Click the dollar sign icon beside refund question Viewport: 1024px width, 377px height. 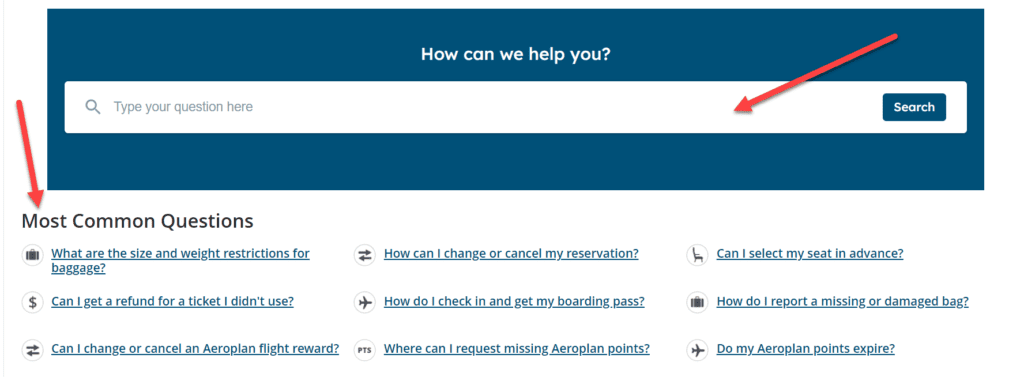pyautogui.click(x=32, y=303)
